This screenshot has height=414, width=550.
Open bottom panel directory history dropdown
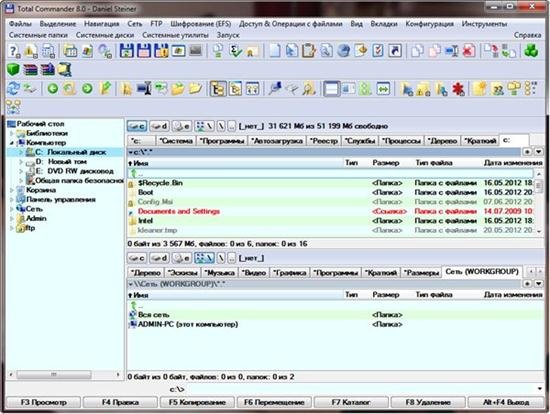(539, 284)
